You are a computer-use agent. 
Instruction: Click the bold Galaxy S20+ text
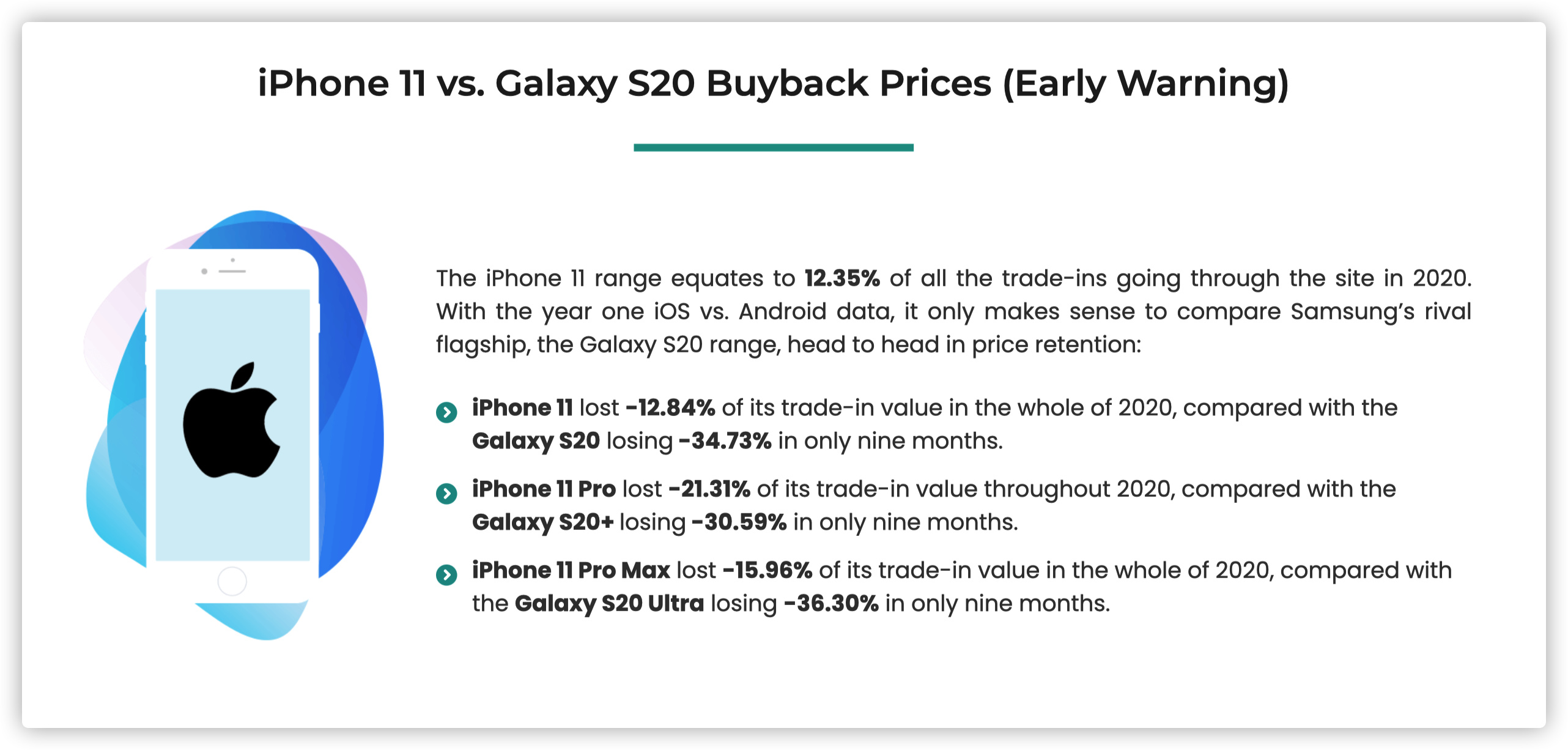542,522
